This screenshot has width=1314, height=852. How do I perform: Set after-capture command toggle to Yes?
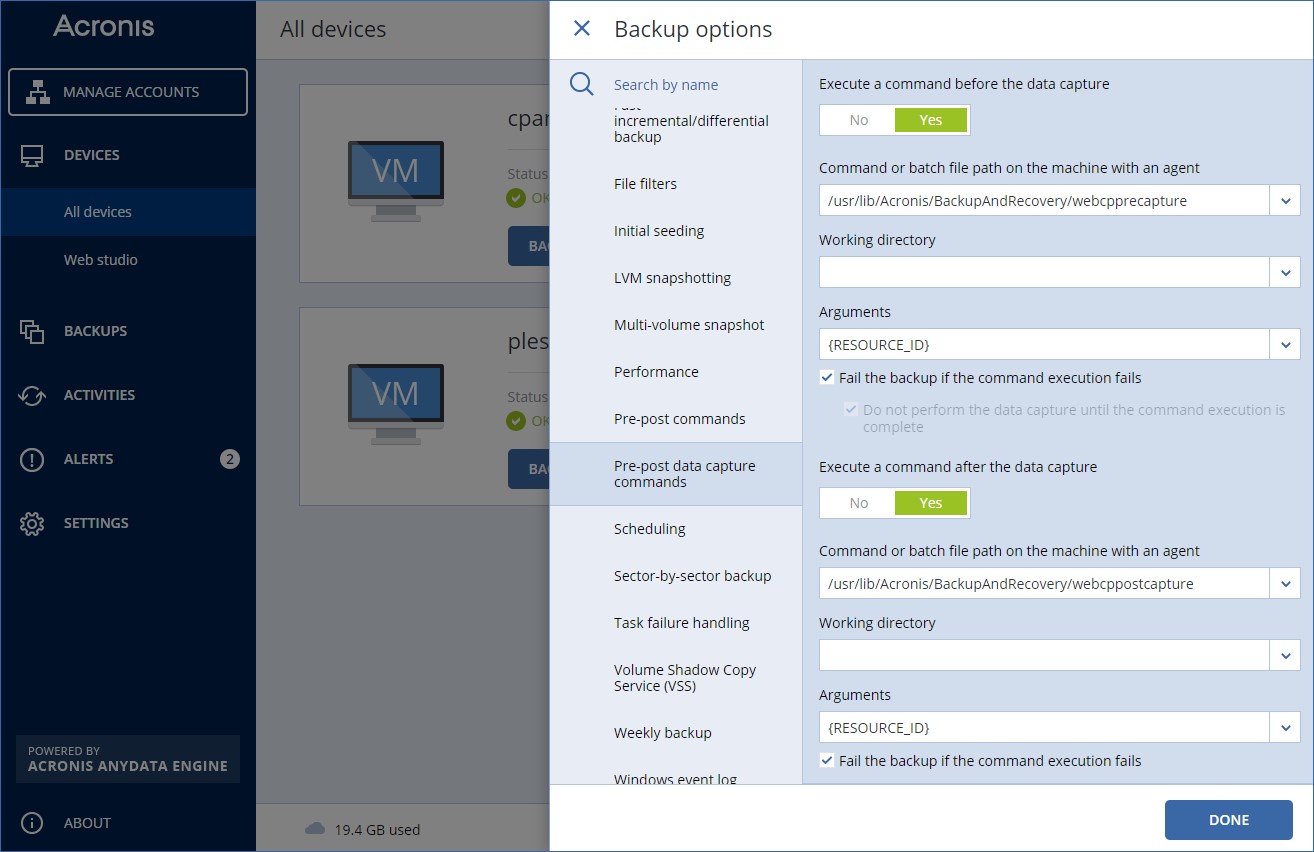pos(931,503)
